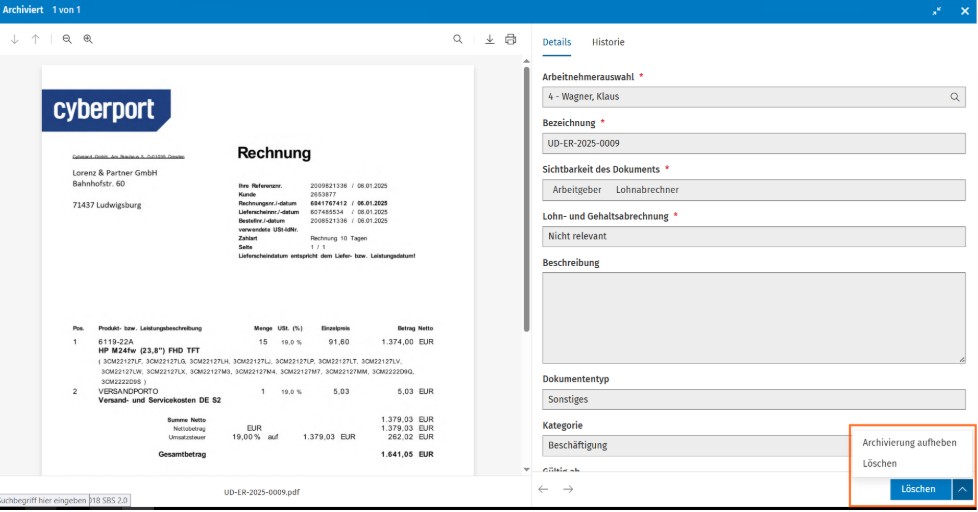Click the Summe Netto value 1.379,03
Viewport: 978px width, 512px height.
[397, 420]
